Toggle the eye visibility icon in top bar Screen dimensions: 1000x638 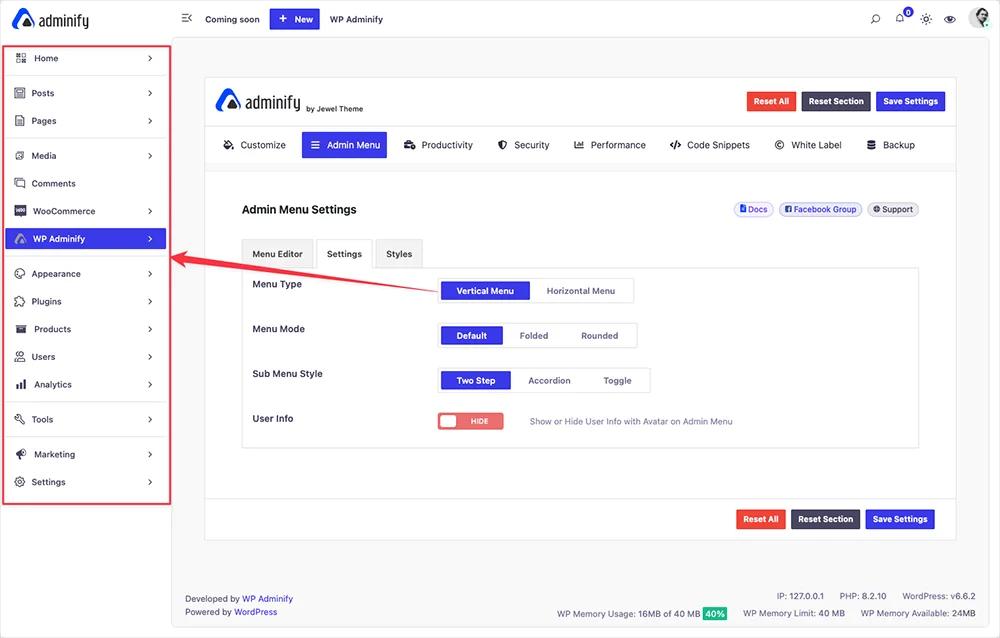pos(950,19)
